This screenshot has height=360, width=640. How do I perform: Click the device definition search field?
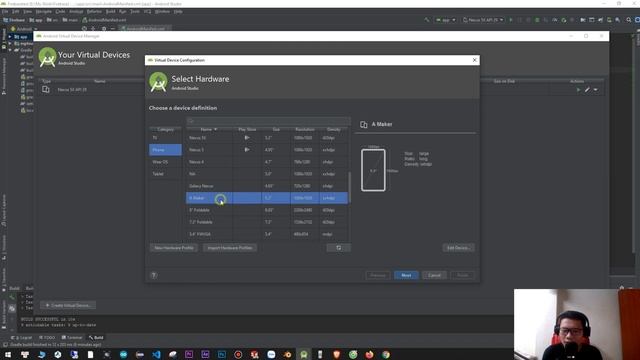click(x=268, y=121)
